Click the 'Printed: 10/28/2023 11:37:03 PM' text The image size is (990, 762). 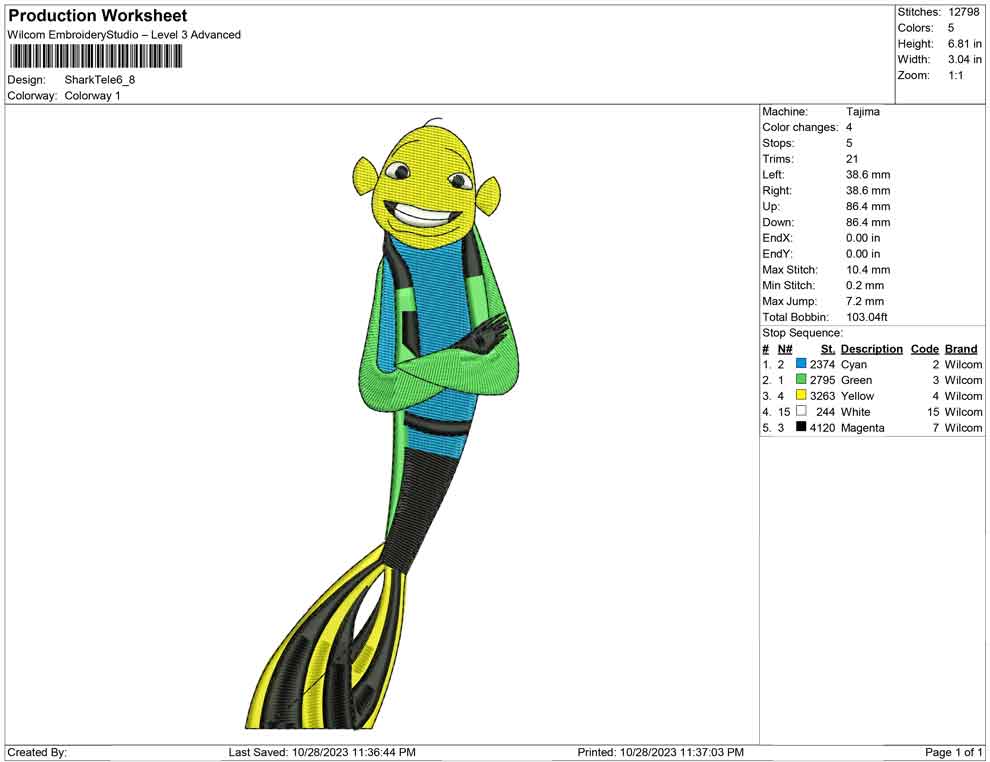[x=660, y=753]
